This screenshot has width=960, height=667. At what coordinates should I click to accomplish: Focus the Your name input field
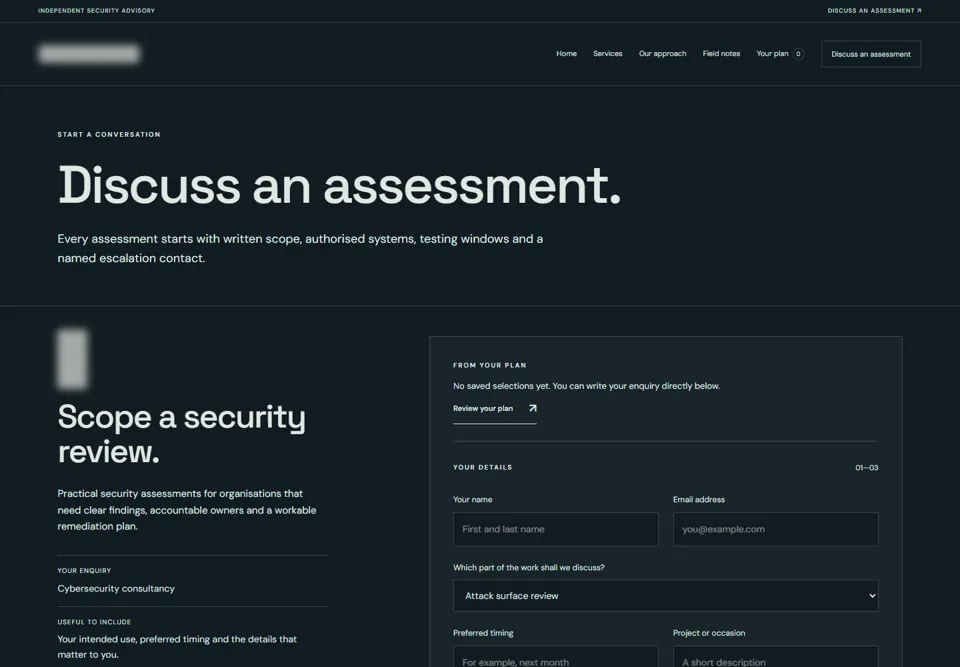(555, 529)
